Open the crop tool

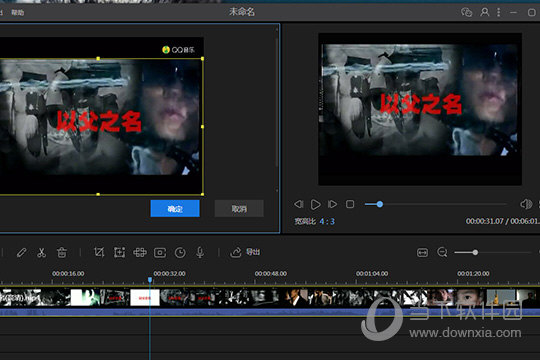(x=99, y=253)
